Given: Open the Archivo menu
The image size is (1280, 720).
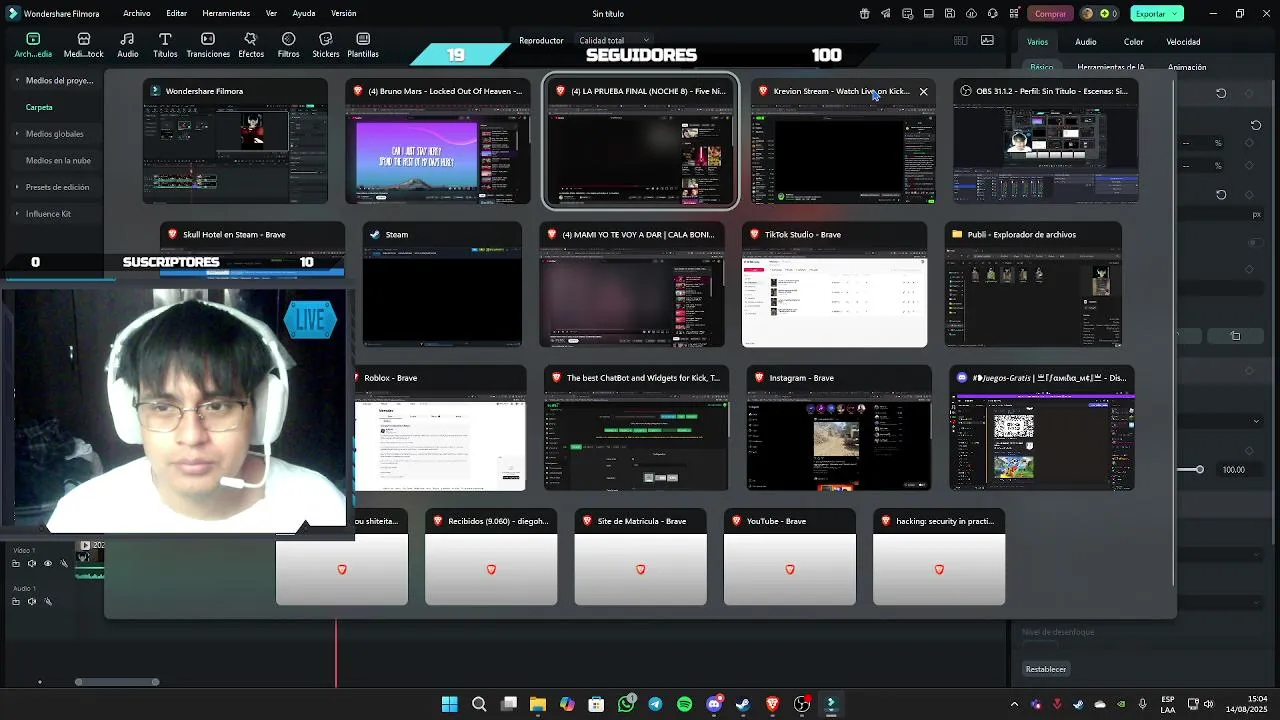Looking at the screenshot, I should tap(137, 13).
